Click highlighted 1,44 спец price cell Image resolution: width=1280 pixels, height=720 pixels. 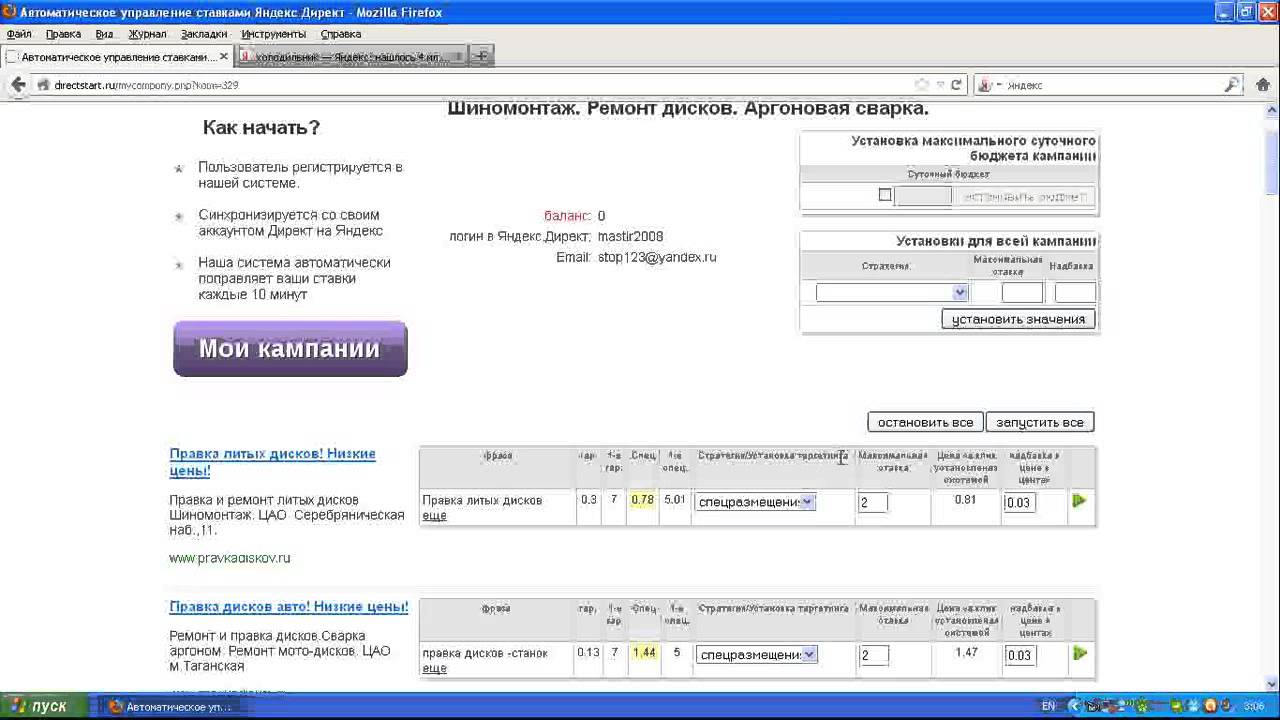point(644,652)
